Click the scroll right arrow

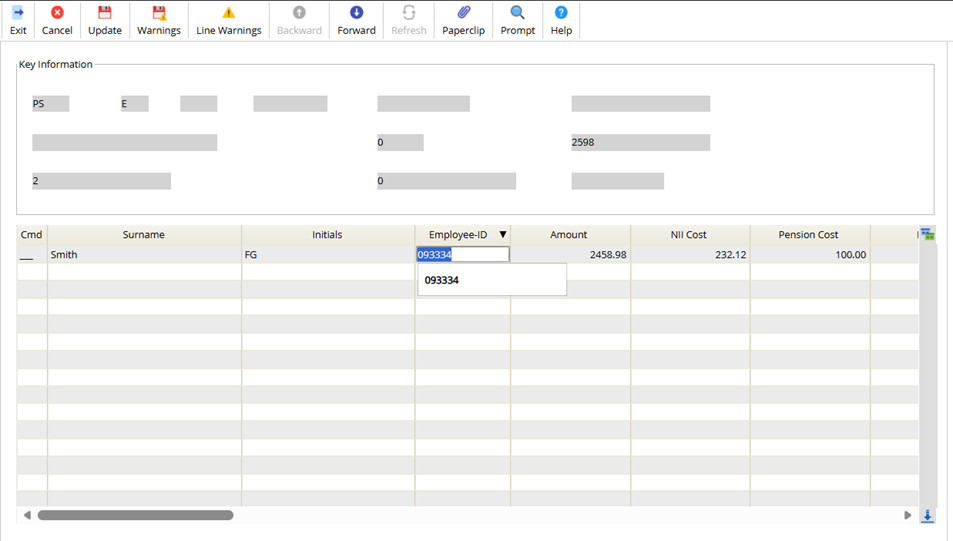(x=907, y=515)
